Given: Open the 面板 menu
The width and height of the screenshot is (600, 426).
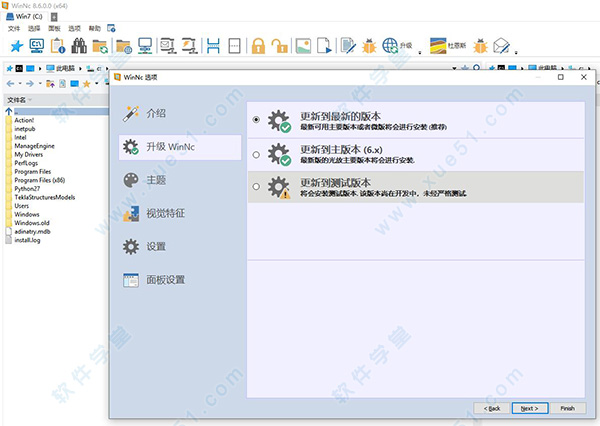Looking at the screenshot, I should [x=54, y=28].
